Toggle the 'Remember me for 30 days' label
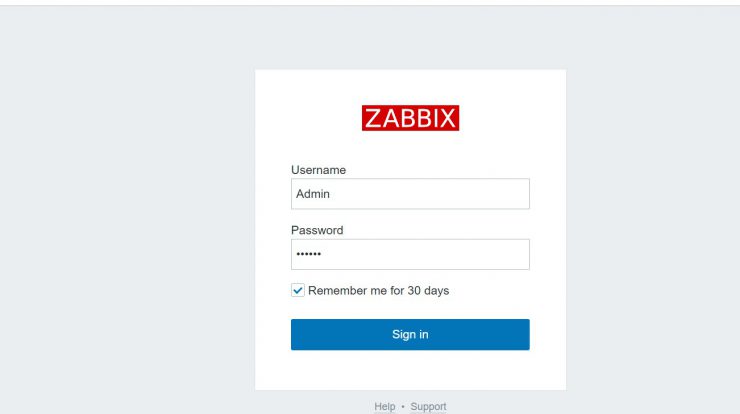The image size is (740, 414). [x=378, y=290]
